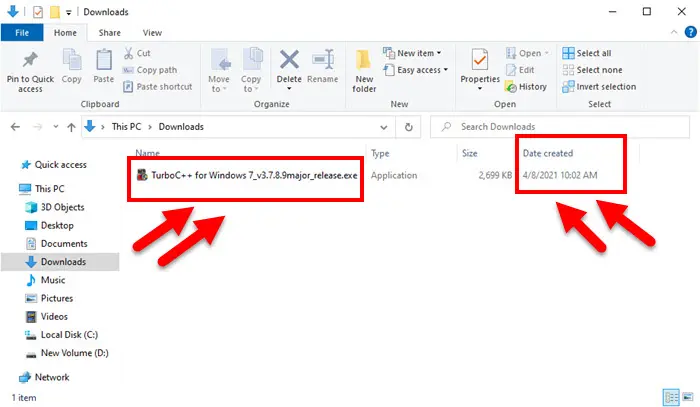Show file History

[x=526, y=87]
